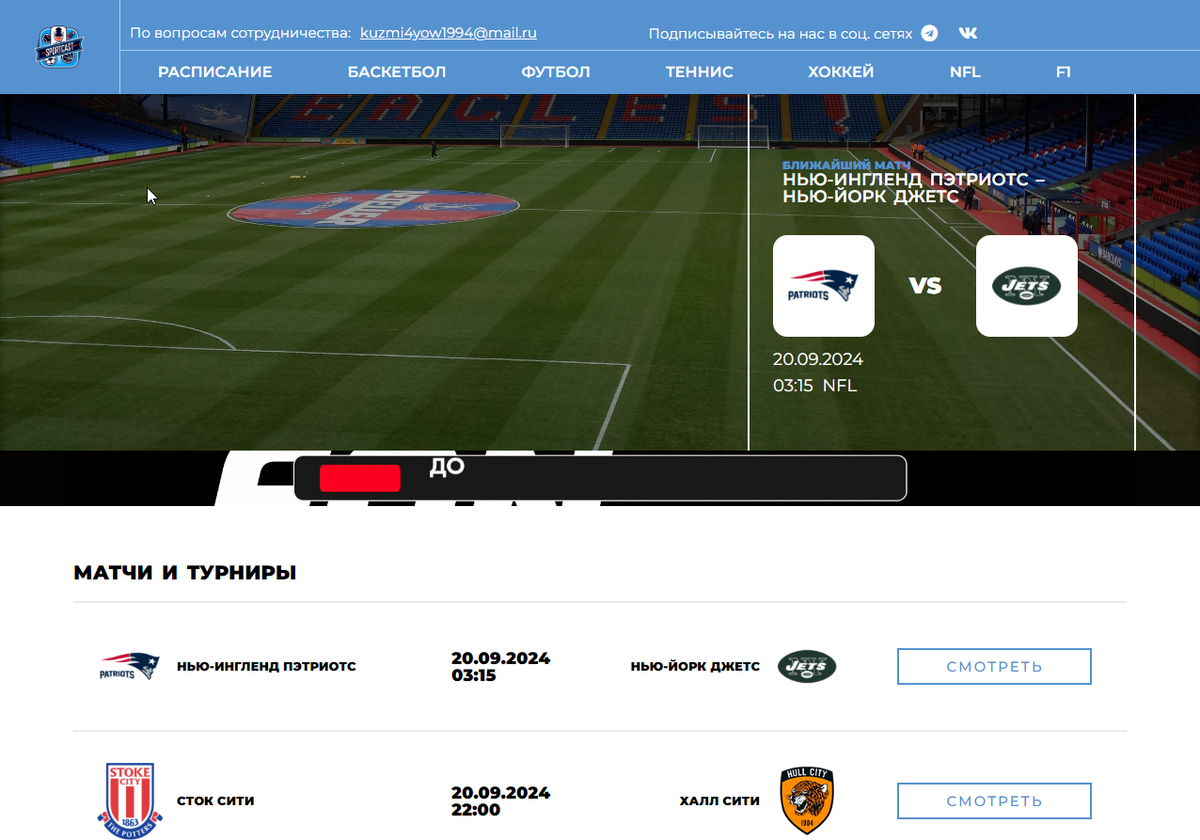The image size is (1200, 840).
Task: Click НЬЮ-ЙОРК ДЖЕТС team name in the list
Action: click(695, 666)
